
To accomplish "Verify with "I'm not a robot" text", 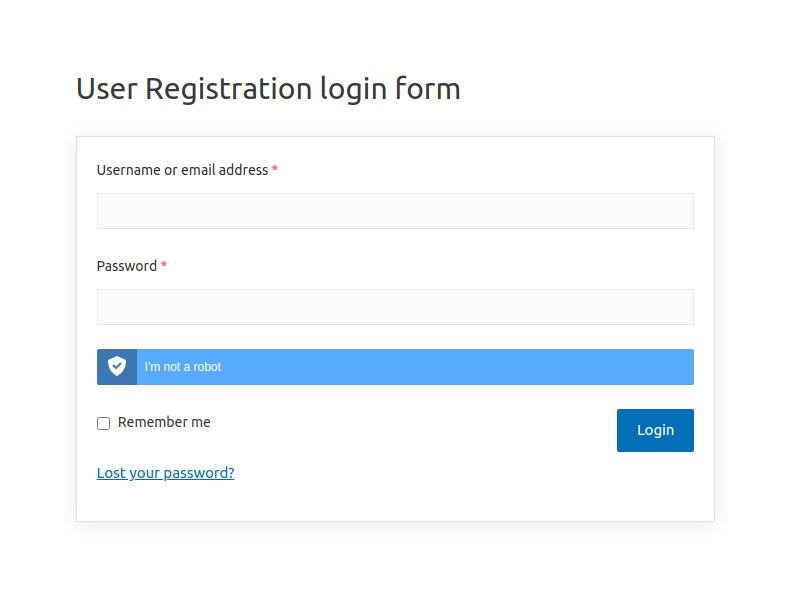I will (x=183, y=367).
